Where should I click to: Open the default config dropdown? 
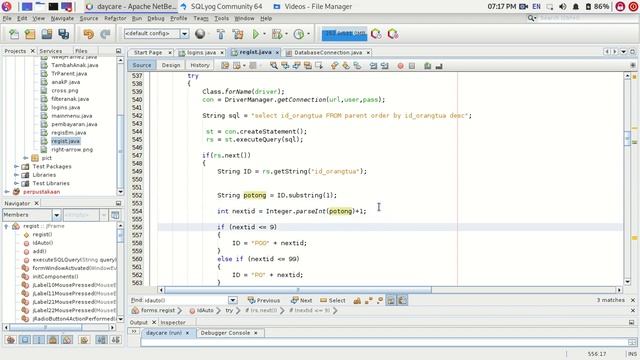[184, 33]
